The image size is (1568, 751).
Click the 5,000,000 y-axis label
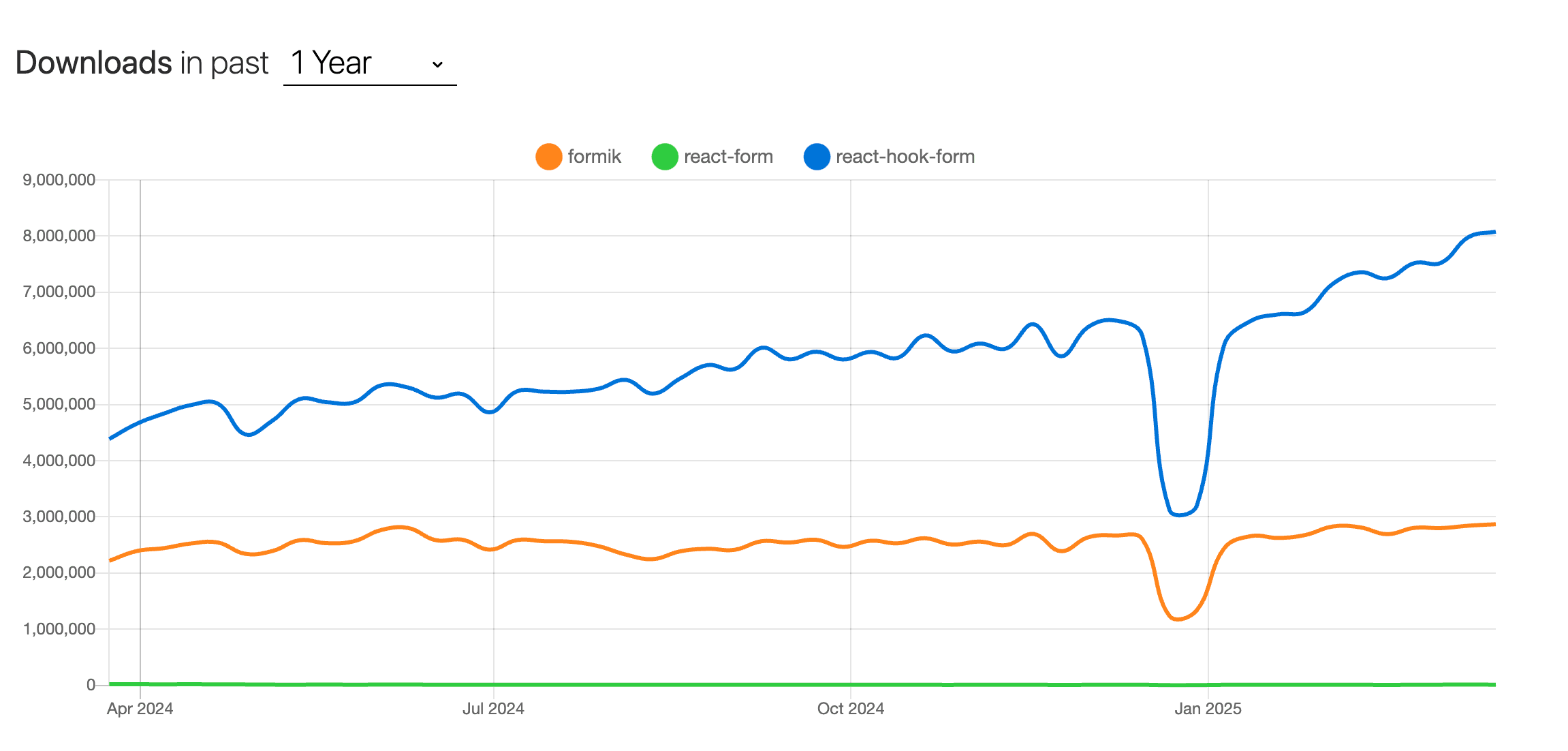[59, 404]
